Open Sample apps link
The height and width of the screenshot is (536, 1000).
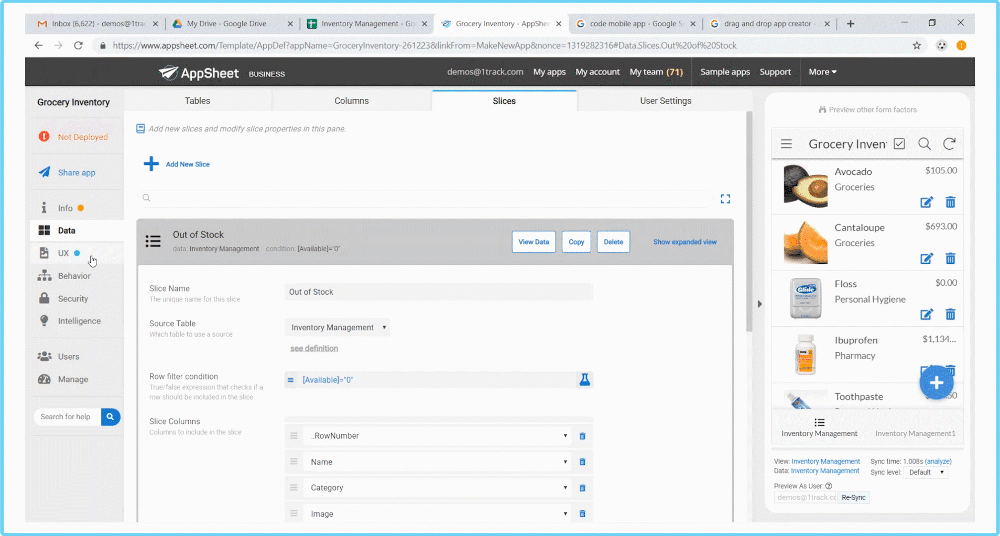pos(725,72)
